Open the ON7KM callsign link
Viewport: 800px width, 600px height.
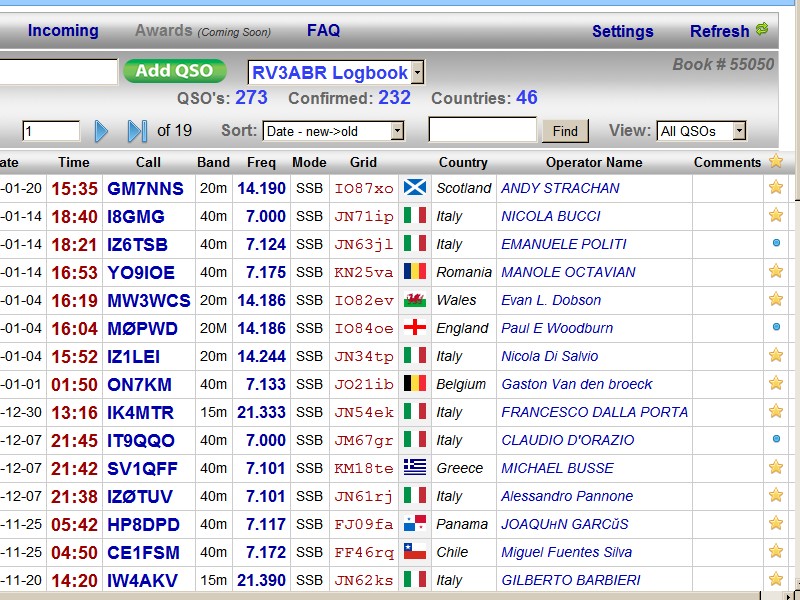click(140, 384)
